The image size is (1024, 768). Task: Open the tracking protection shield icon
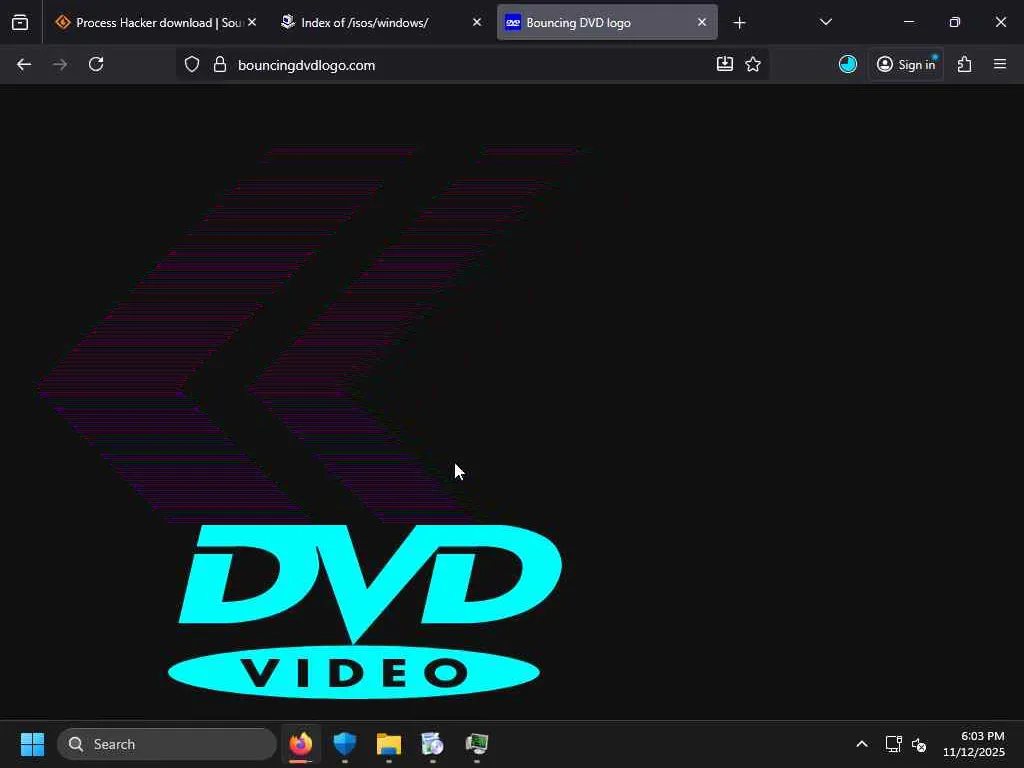point(191,65)
